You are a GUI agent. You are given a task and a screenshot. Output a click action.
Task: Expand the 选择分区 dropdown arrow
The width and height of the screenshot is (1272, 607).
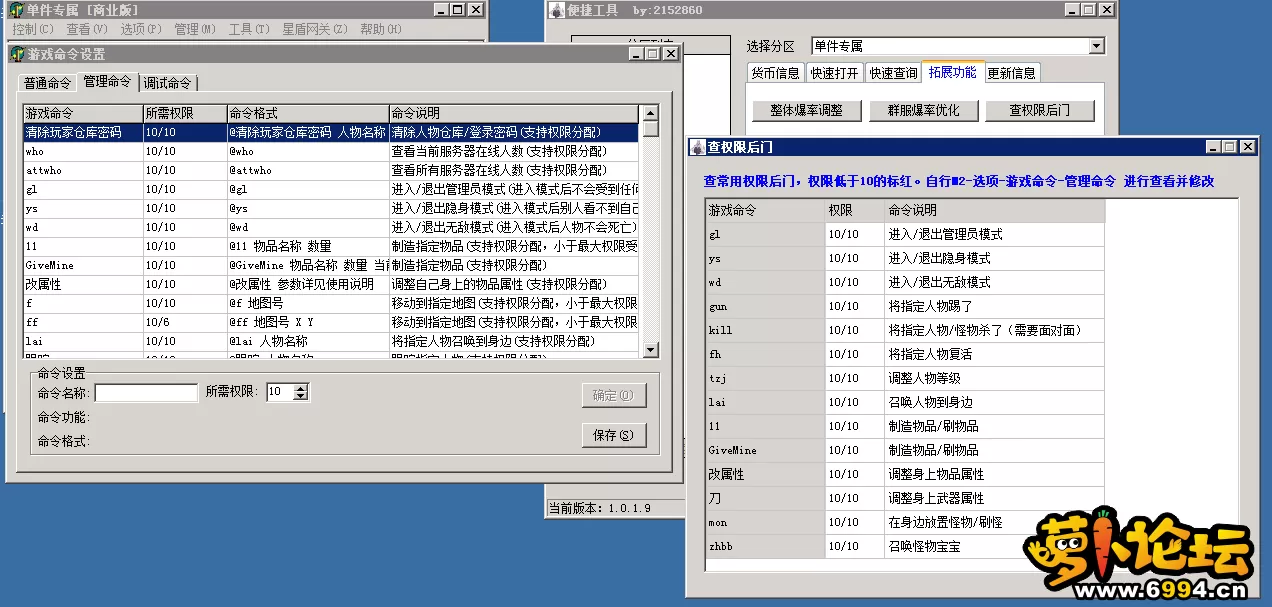[1096, 46]
